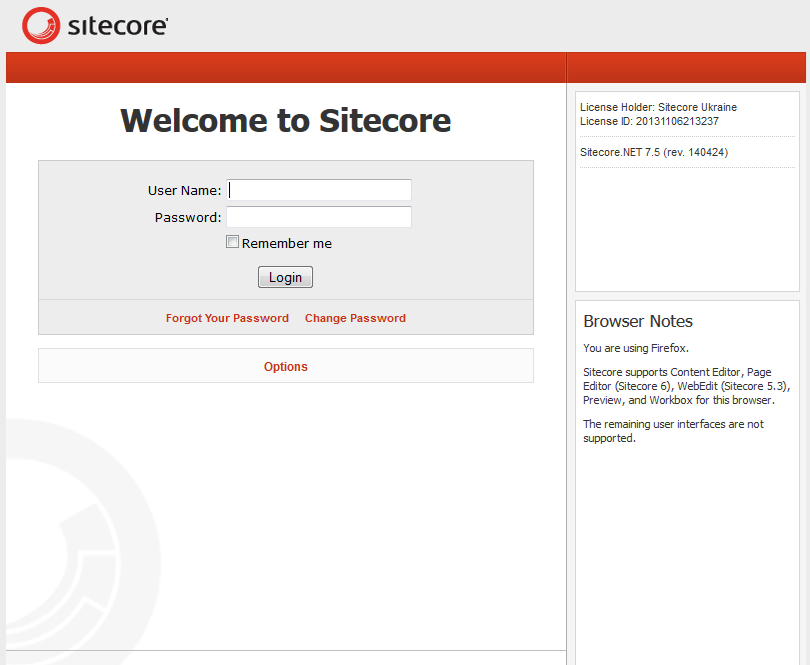
Task: Click the Welcome to Sitecore heading
Action: click(x=286, y=120)
